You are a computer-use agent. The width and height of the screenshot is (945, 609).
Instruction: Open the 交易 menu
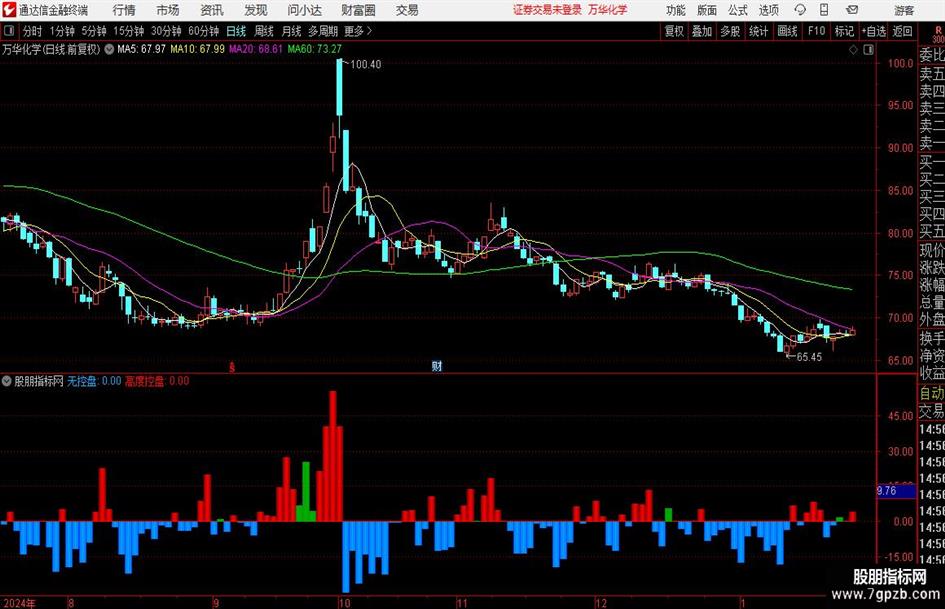coord(407,10)
